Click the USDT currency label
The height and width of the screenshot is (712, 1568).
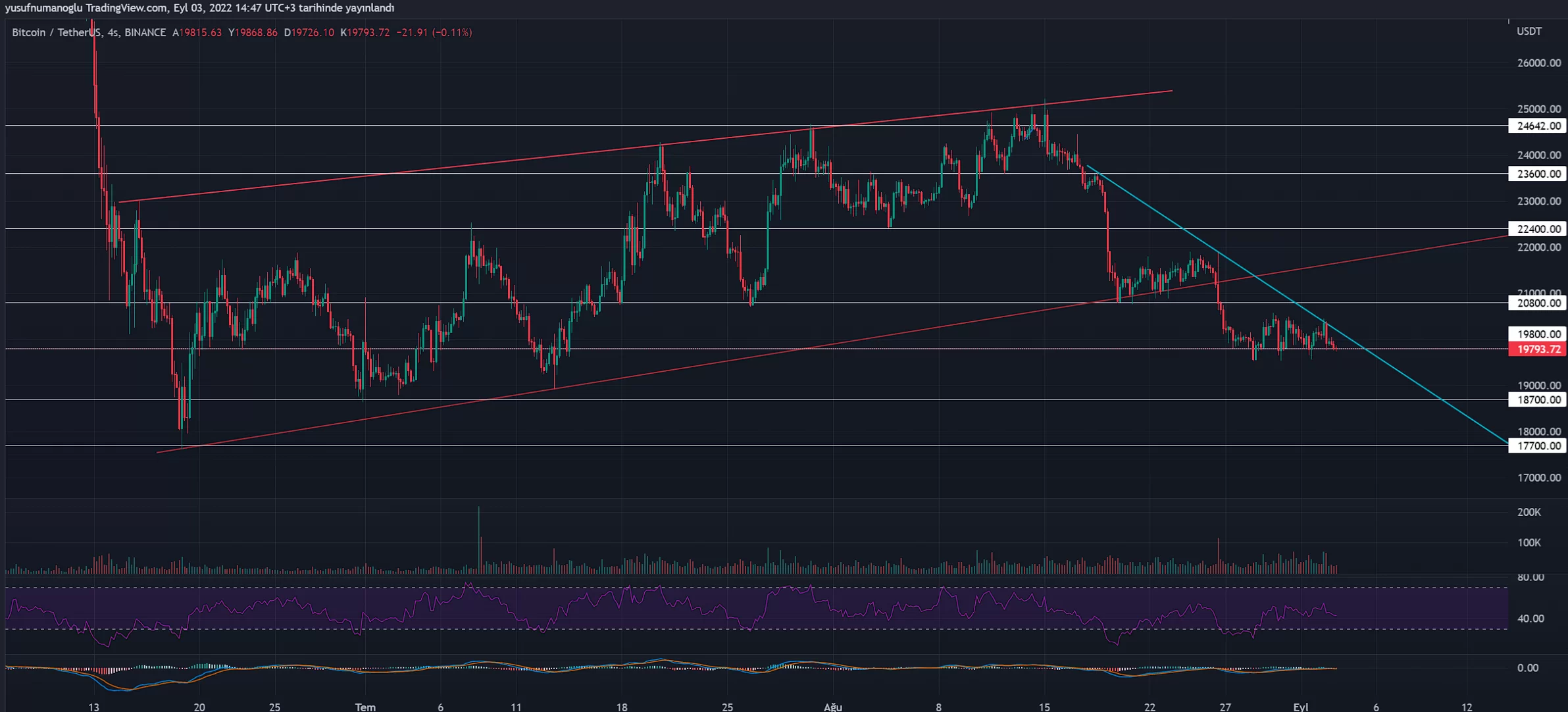[x=1529, y=32]
